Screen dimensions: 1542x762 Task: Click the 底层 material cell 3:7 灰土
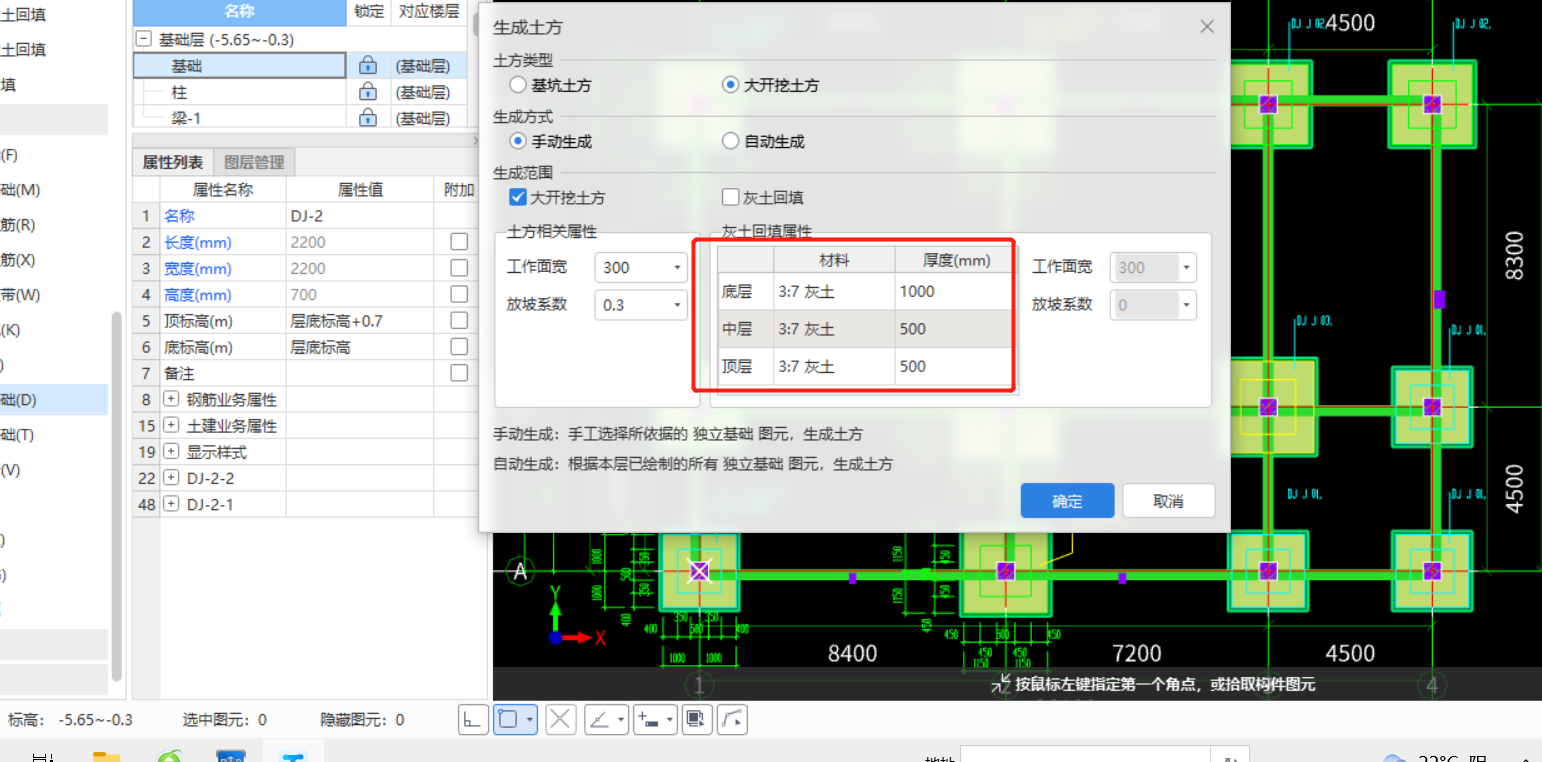click(x=834, y=291)
